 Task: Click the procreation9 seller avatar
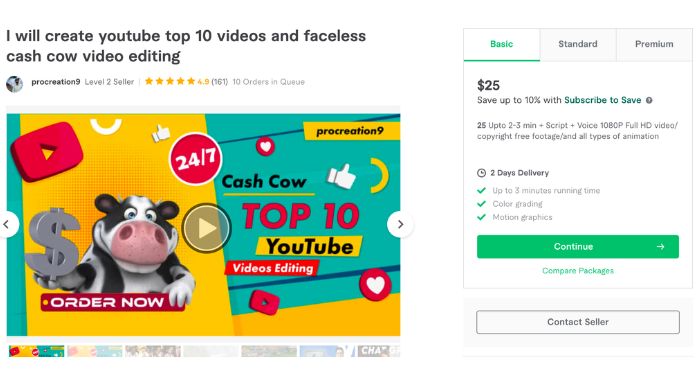pos(14,84)
